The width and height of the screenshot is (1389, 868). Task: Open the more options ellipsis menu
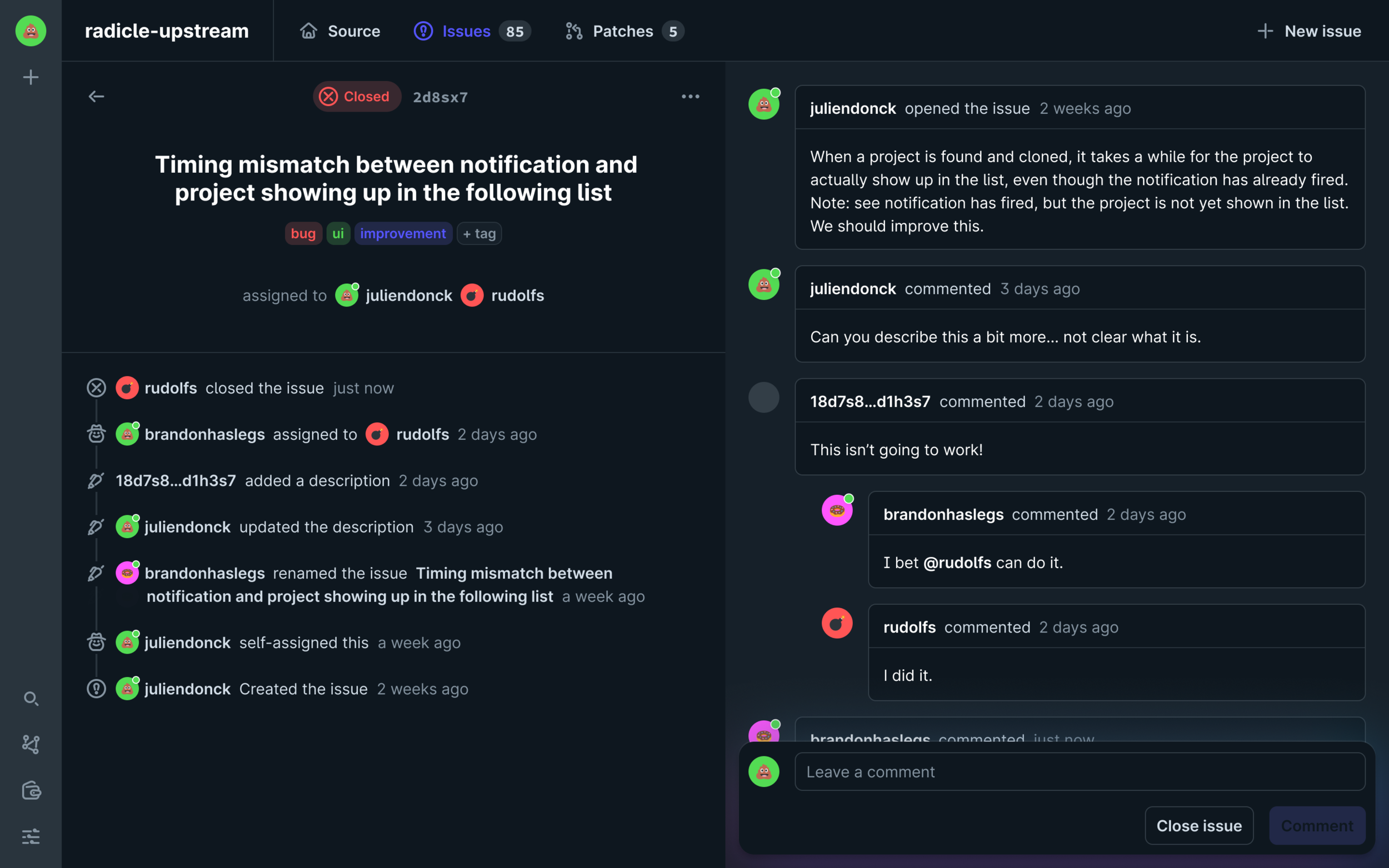[x=690, y=97]
